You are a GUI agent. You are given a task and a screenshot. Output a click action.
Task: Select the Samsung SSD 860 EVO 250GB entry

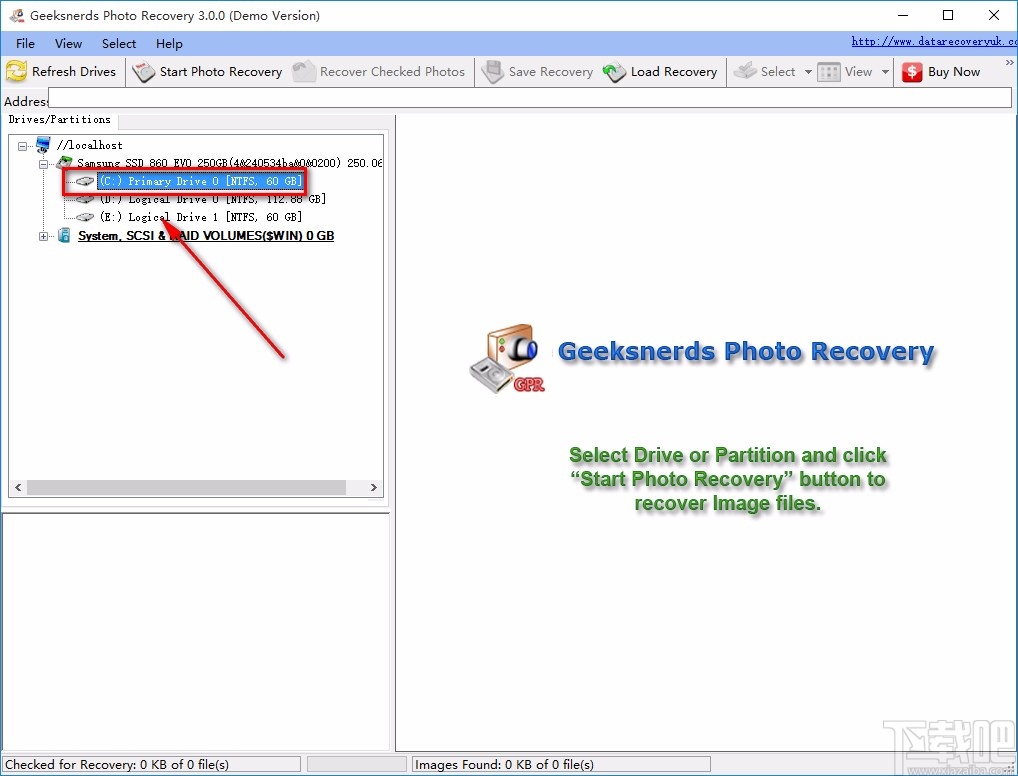point(229,162)
